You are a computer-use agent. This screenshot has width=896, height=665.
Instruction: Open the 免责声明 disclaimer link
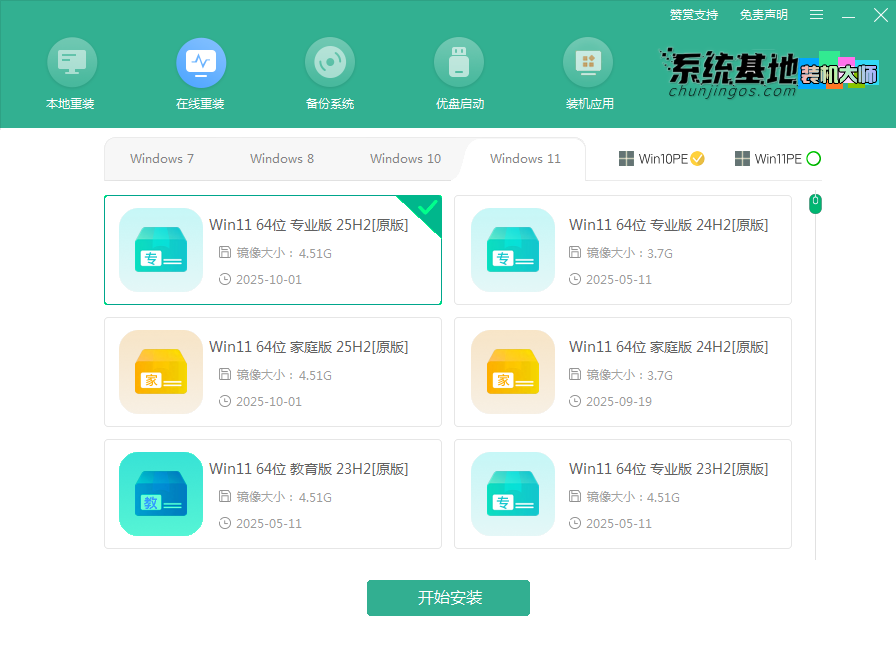pos(763,15)
